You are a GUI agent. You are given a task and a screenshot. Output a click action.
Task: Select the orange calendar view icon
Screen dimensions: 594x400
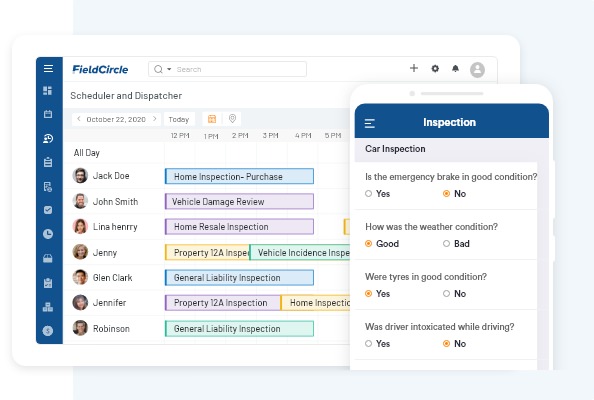tap(212, 119)
